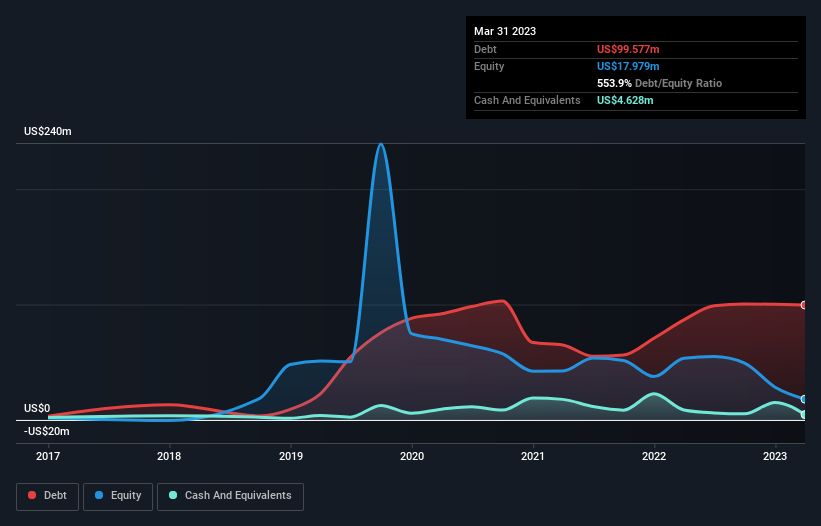Click the teal Cash endpoint marker
The image size is (821, 526).
click(804, 415)
